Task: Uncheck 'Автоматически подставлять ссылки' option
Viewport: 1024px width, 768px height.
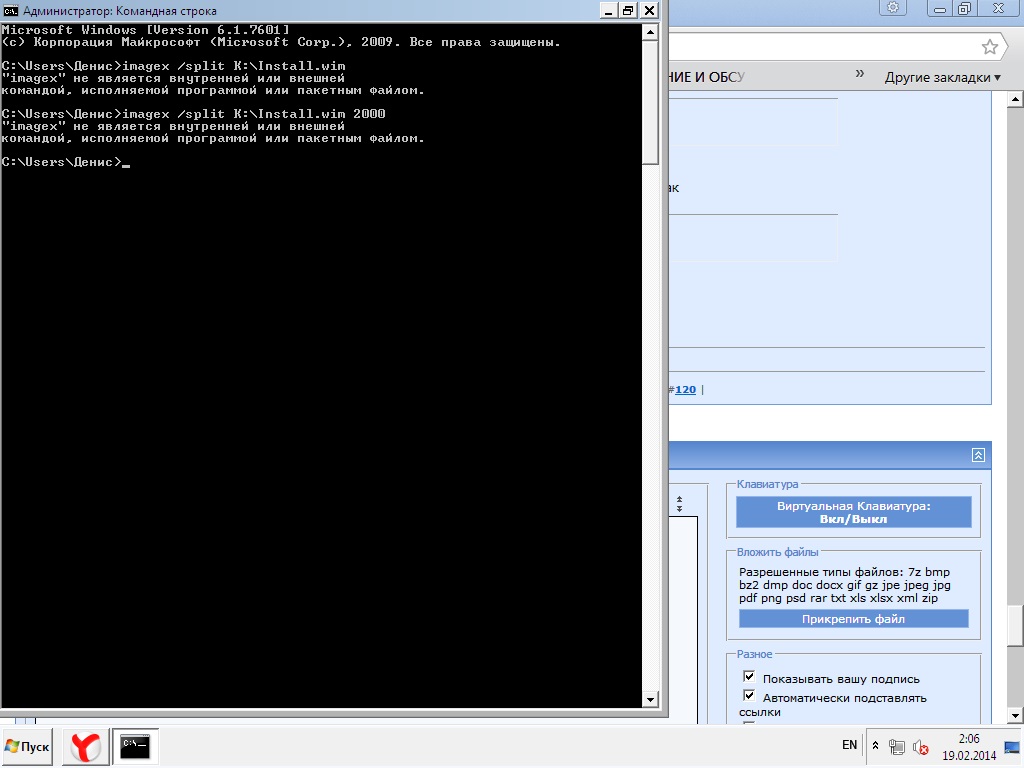Action: point(748,696)
